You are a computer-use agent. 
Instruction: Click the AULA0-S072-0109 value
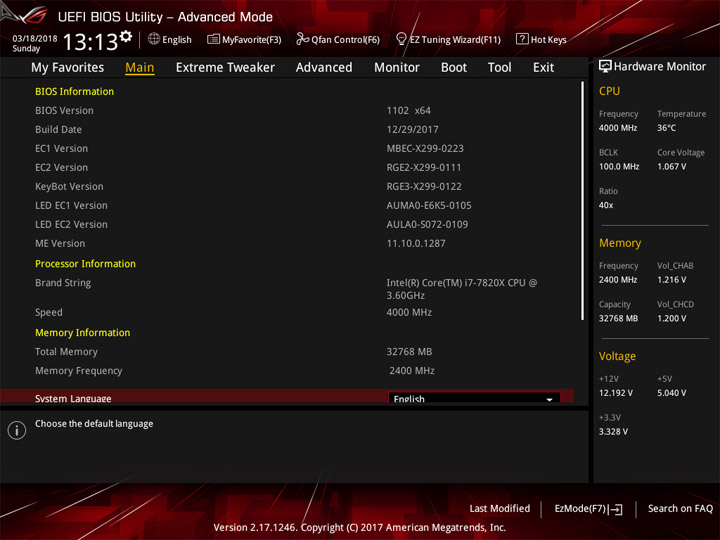428,225
